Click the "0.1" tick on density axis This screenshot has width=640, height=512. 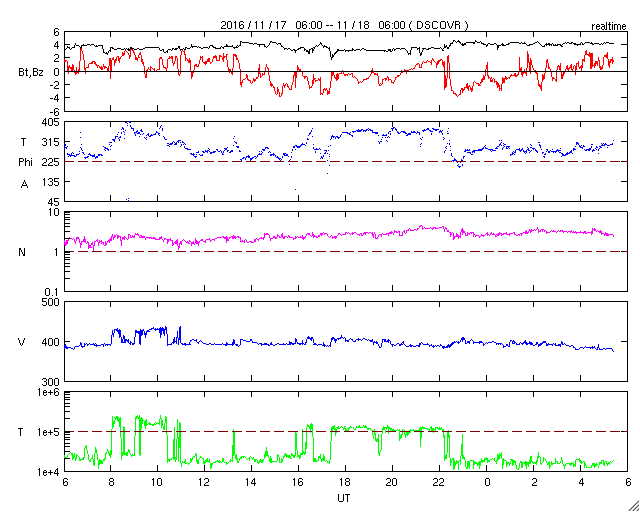point(52,292)
